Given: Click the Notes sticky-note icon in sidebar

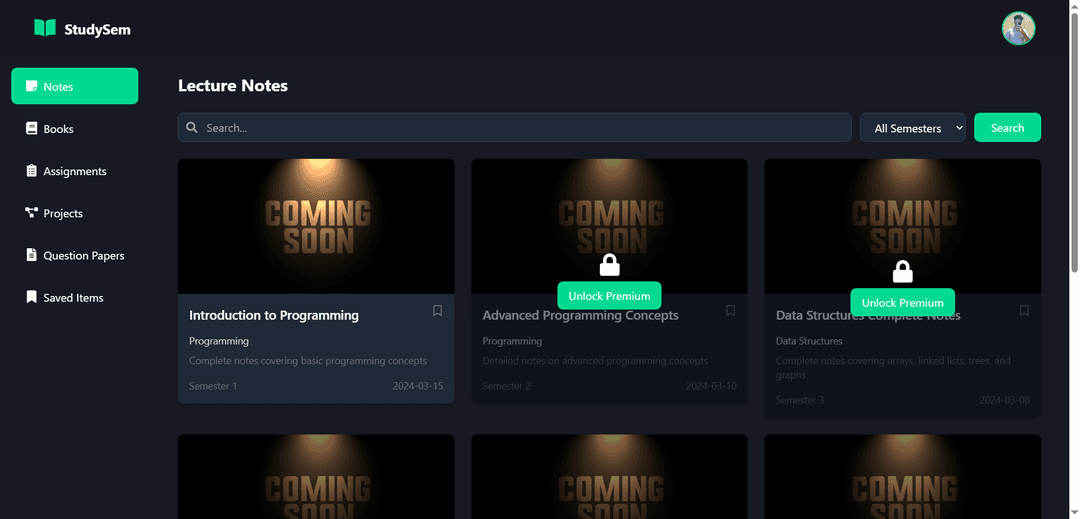Looking at the screenshot, I should pyautogui.click(x=32, y=87).
